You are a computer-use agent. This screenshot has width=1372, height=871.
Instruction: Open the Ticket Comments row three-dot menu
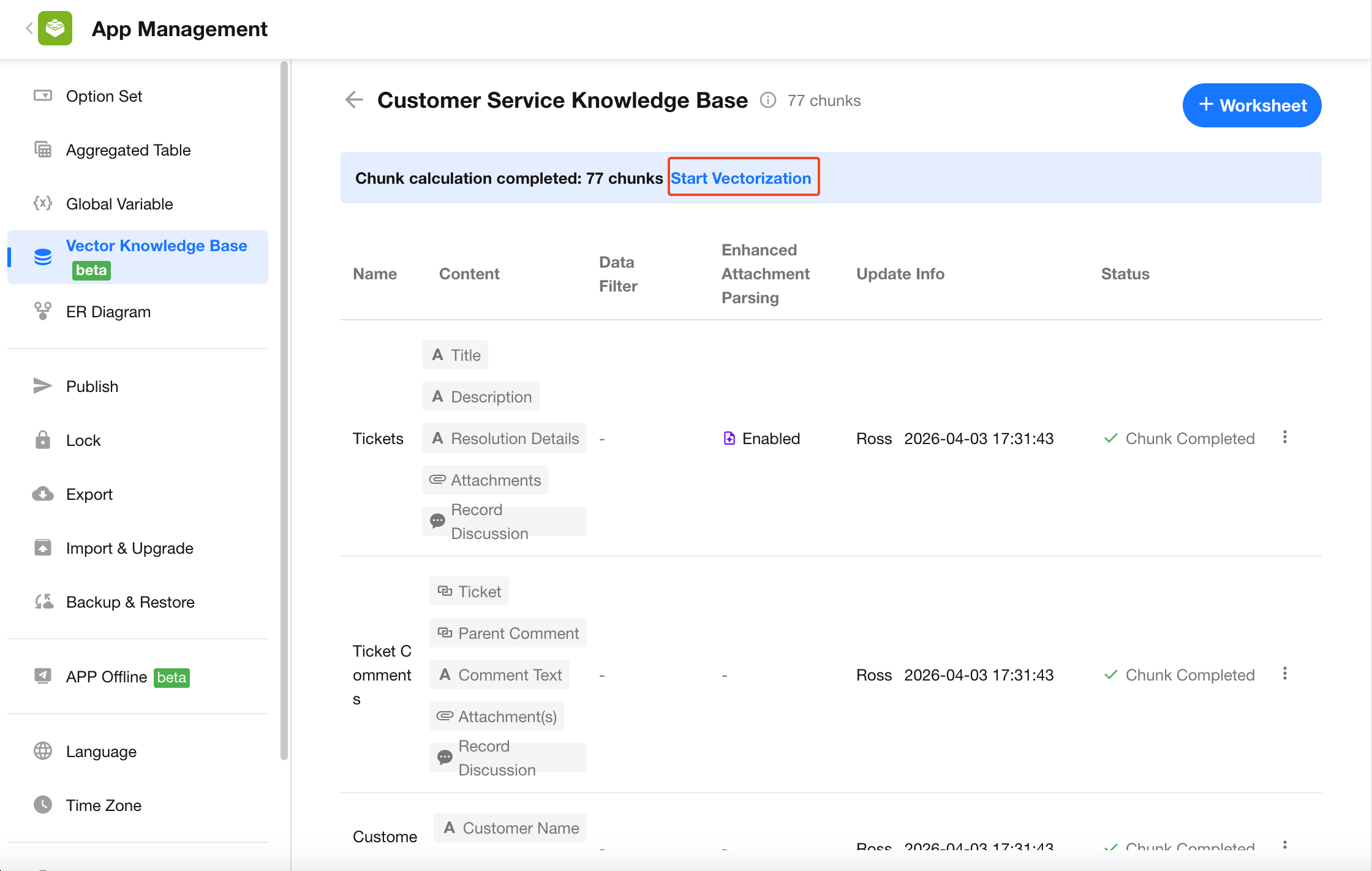coord(1284,674)
